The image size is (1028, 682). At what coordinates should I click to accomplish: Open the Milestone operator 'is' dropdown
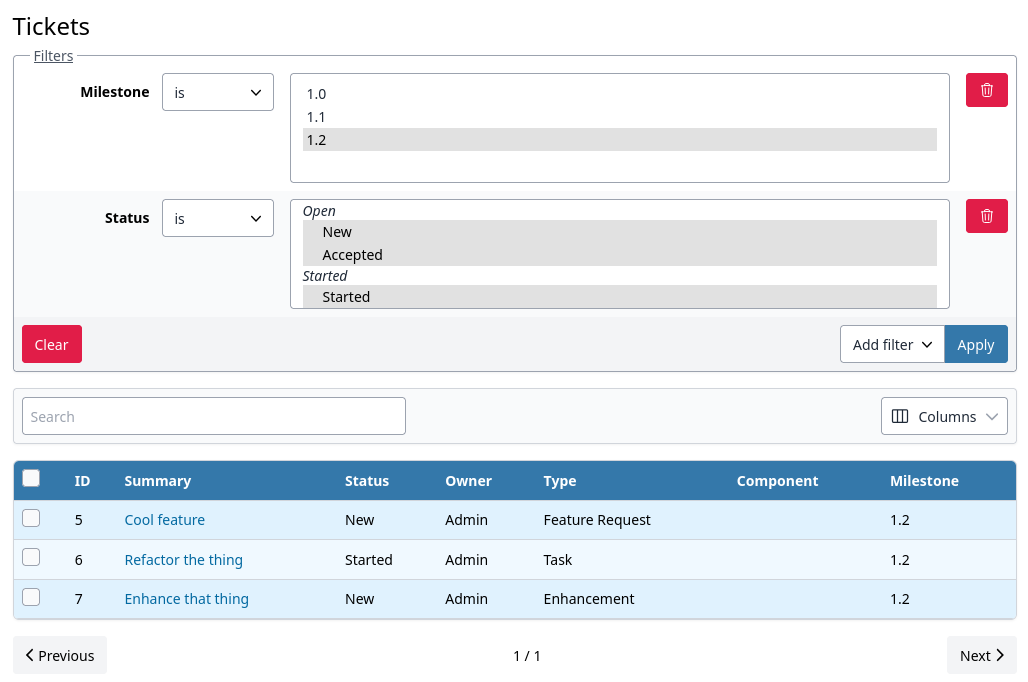218,92
